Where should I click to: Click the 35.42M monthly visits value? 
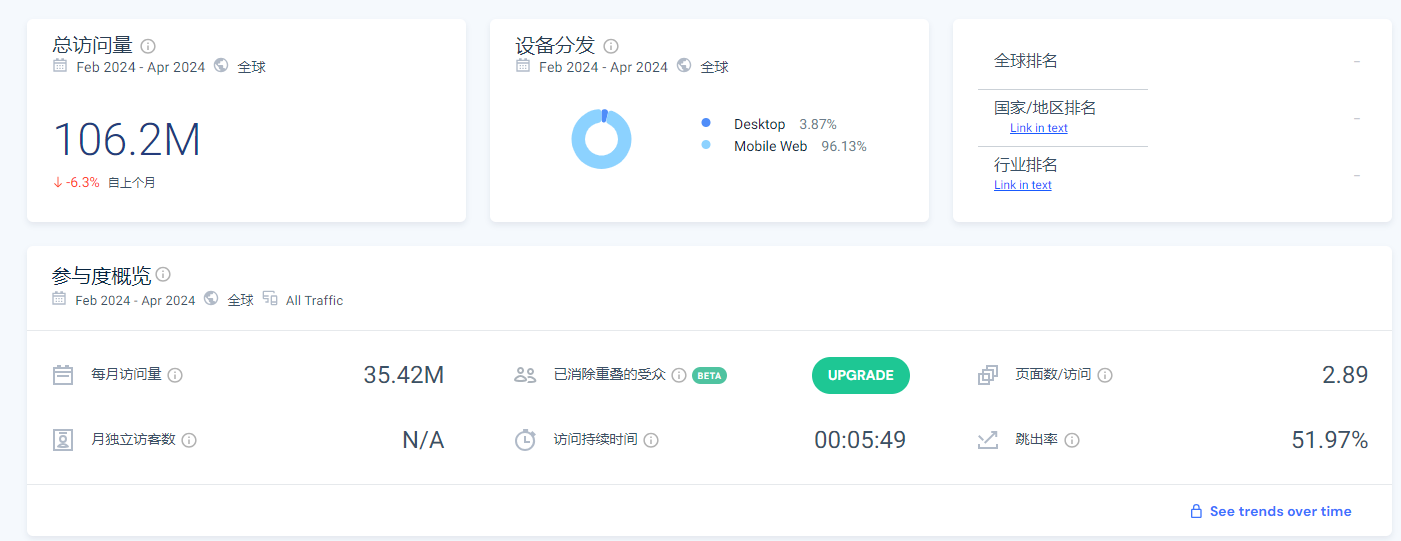[404, 375]
